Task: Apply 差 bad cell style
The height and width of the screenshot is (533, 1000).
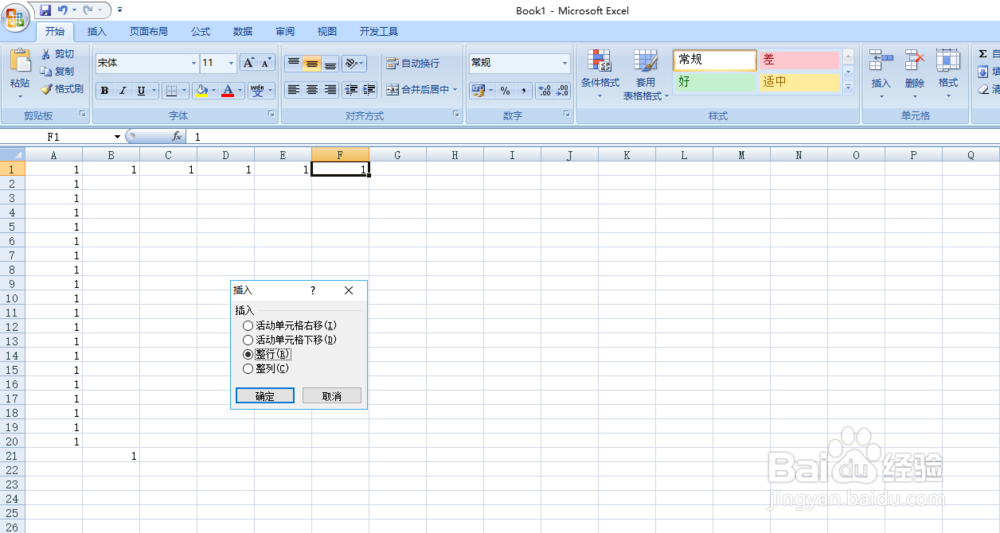Action: pos(799,60)
